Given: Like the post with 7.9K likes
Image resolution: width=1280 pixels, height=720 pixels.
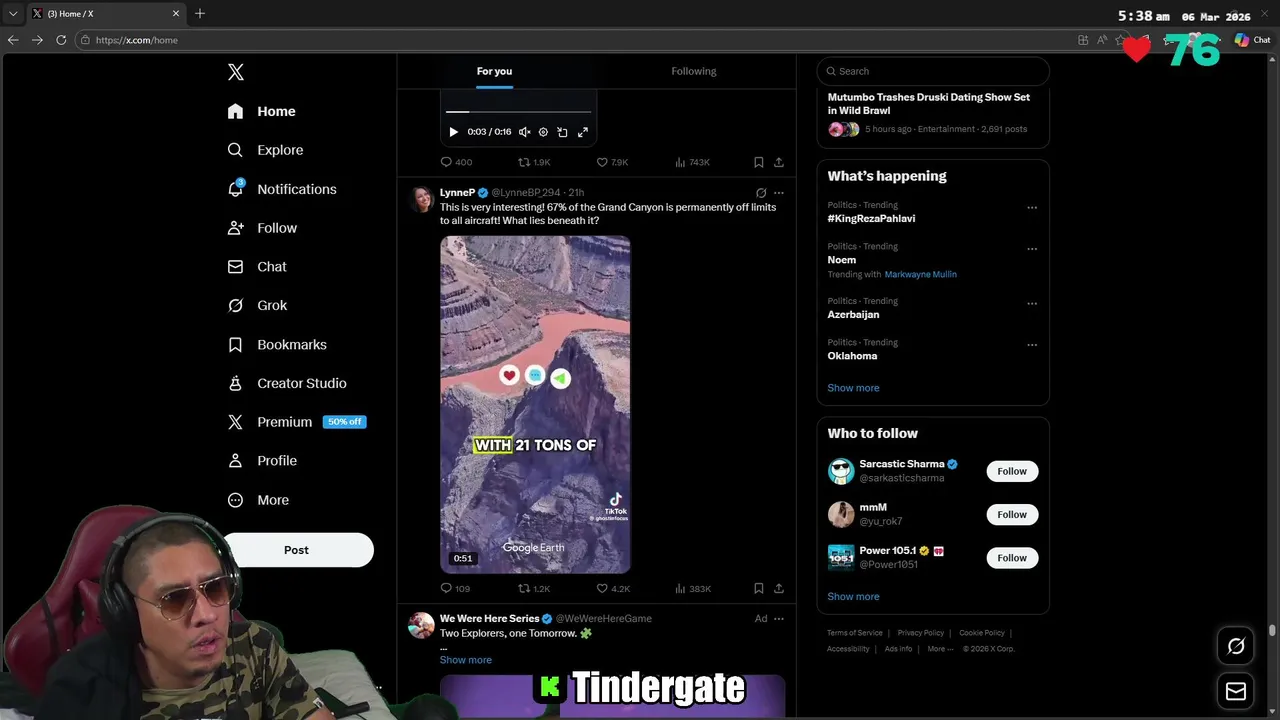Looking at the screenshot, I should tap(612, 162).
